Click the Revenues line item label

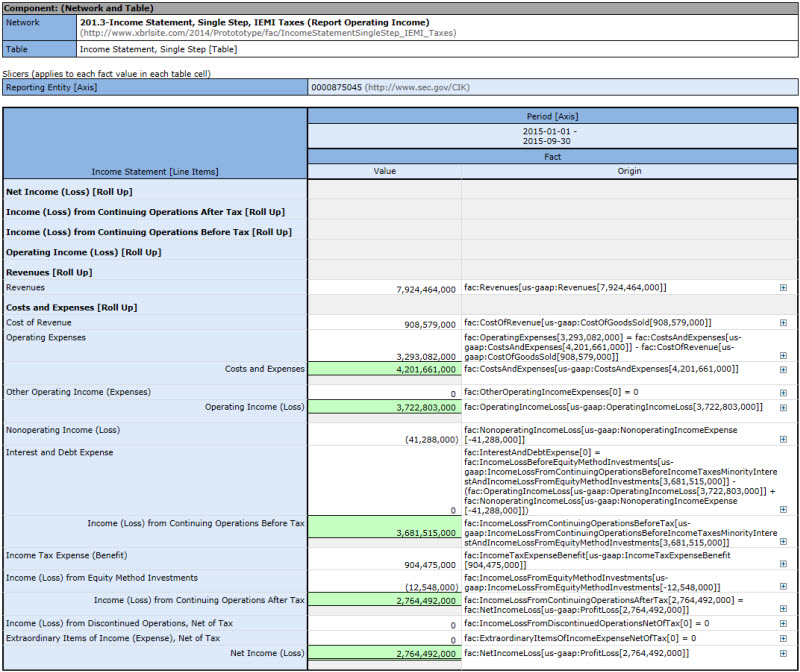coord(25,288)
